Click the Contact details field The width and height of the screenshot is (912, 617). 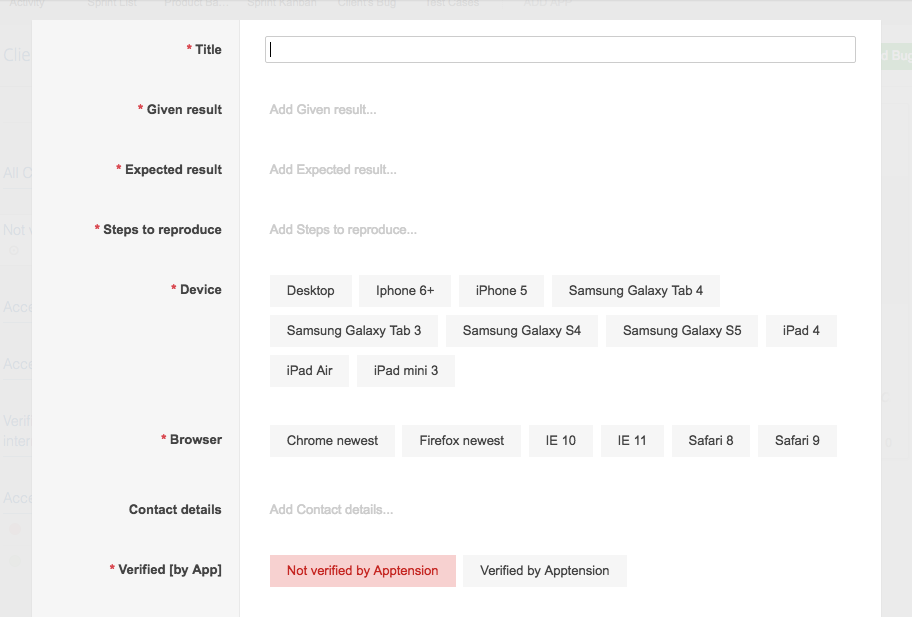333,509
